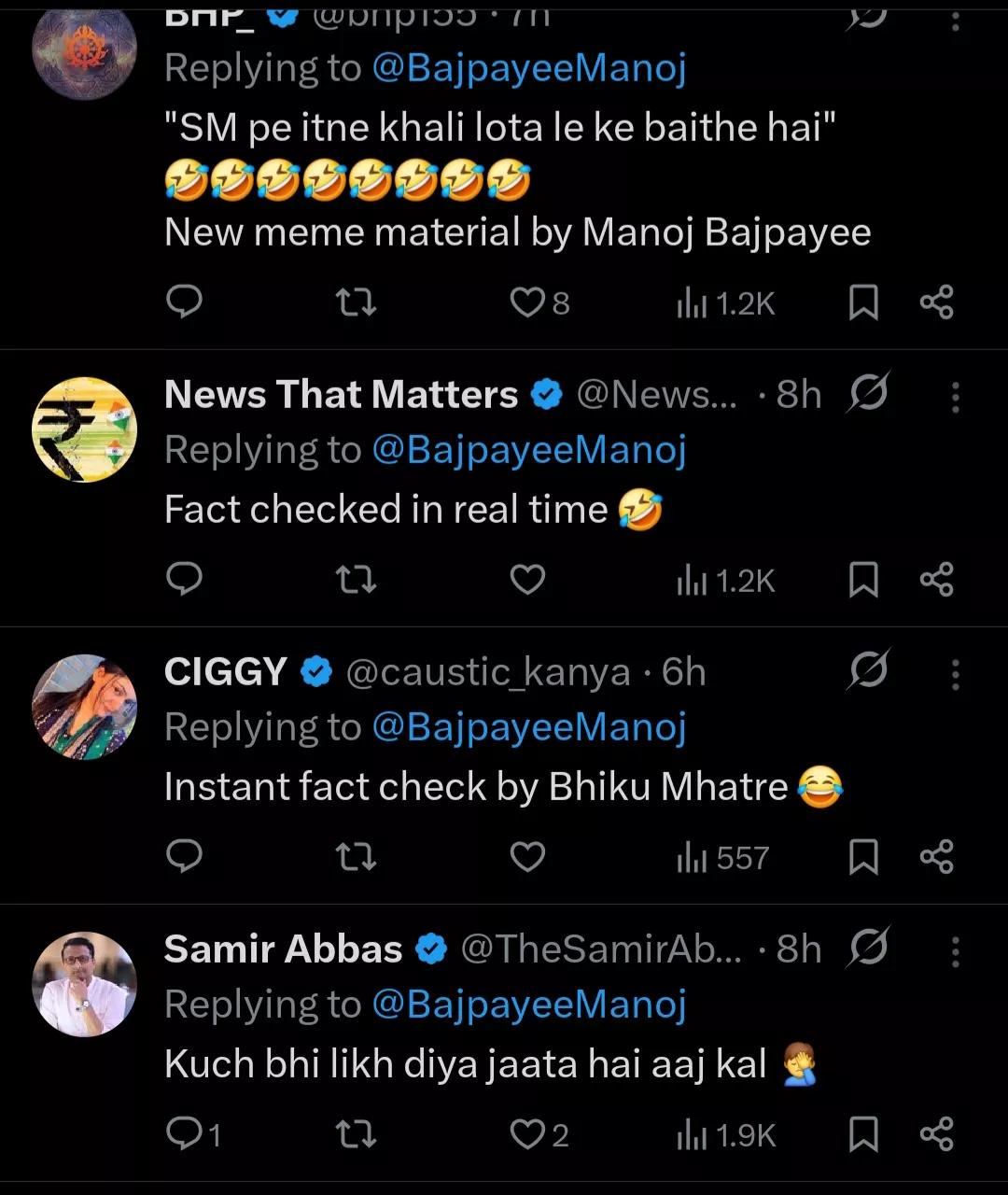Open @caustic_kanya profile handle
The width and height of the screenshot is (1008, 1195).
pyautogui.click(x=487, y=672)
